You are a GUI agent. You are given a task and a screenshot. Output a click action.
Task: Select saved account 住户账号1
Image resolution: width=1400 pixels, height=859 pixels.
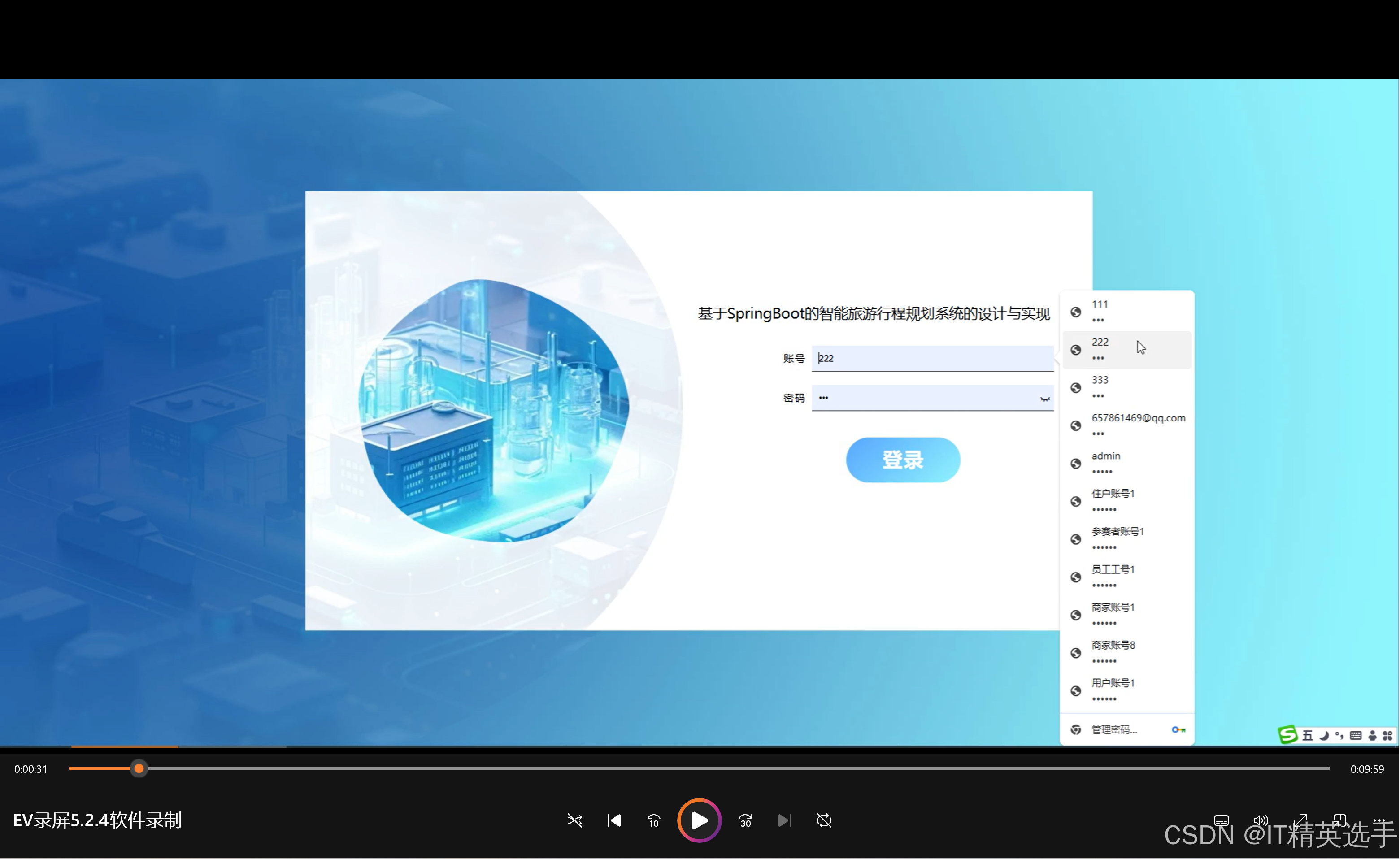[x=1127, y=501]
